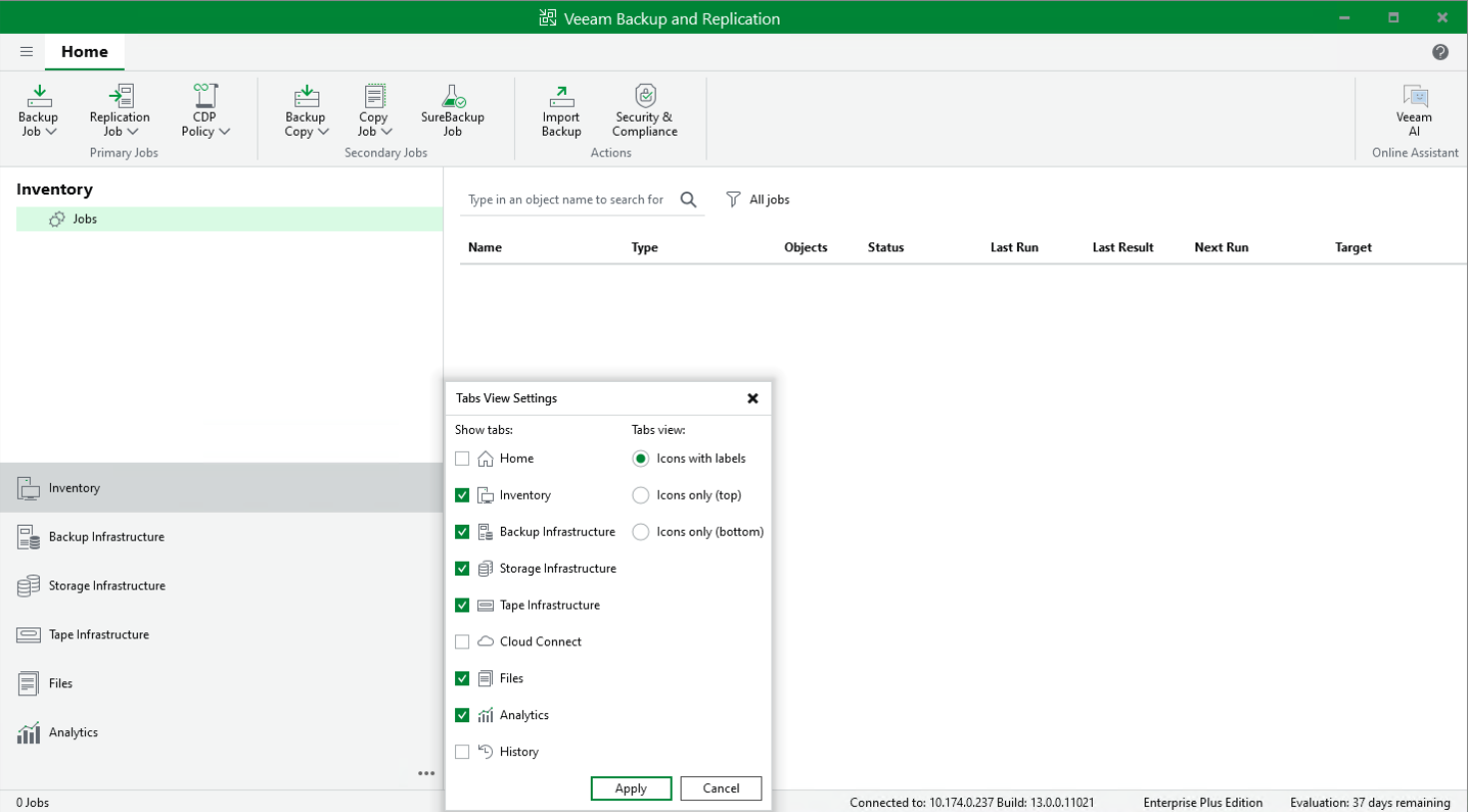This screenshot has width=1468, height=812.
Task: Expand the Copy Job dropdown arrow
Action: click(x=387, y=132)
